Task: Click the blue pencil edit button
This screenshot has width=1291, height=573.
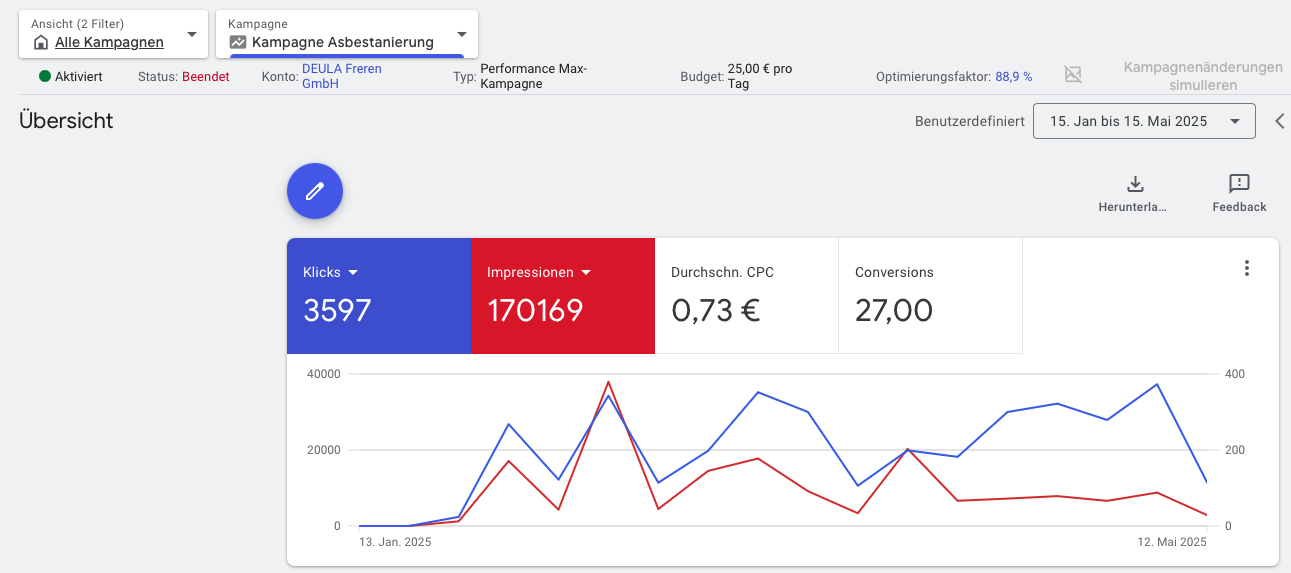Action: pos(315,191)
